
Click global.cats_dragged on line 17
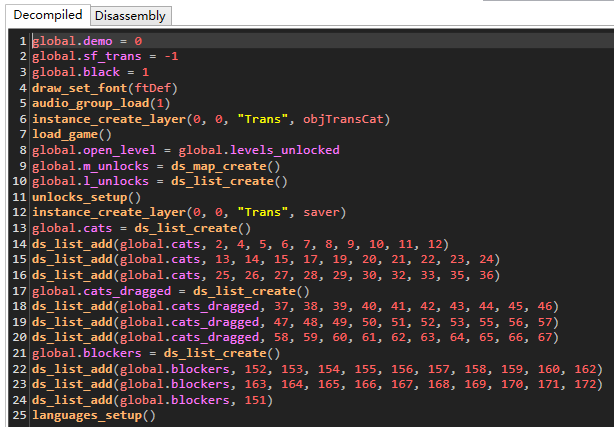point(95,290)
